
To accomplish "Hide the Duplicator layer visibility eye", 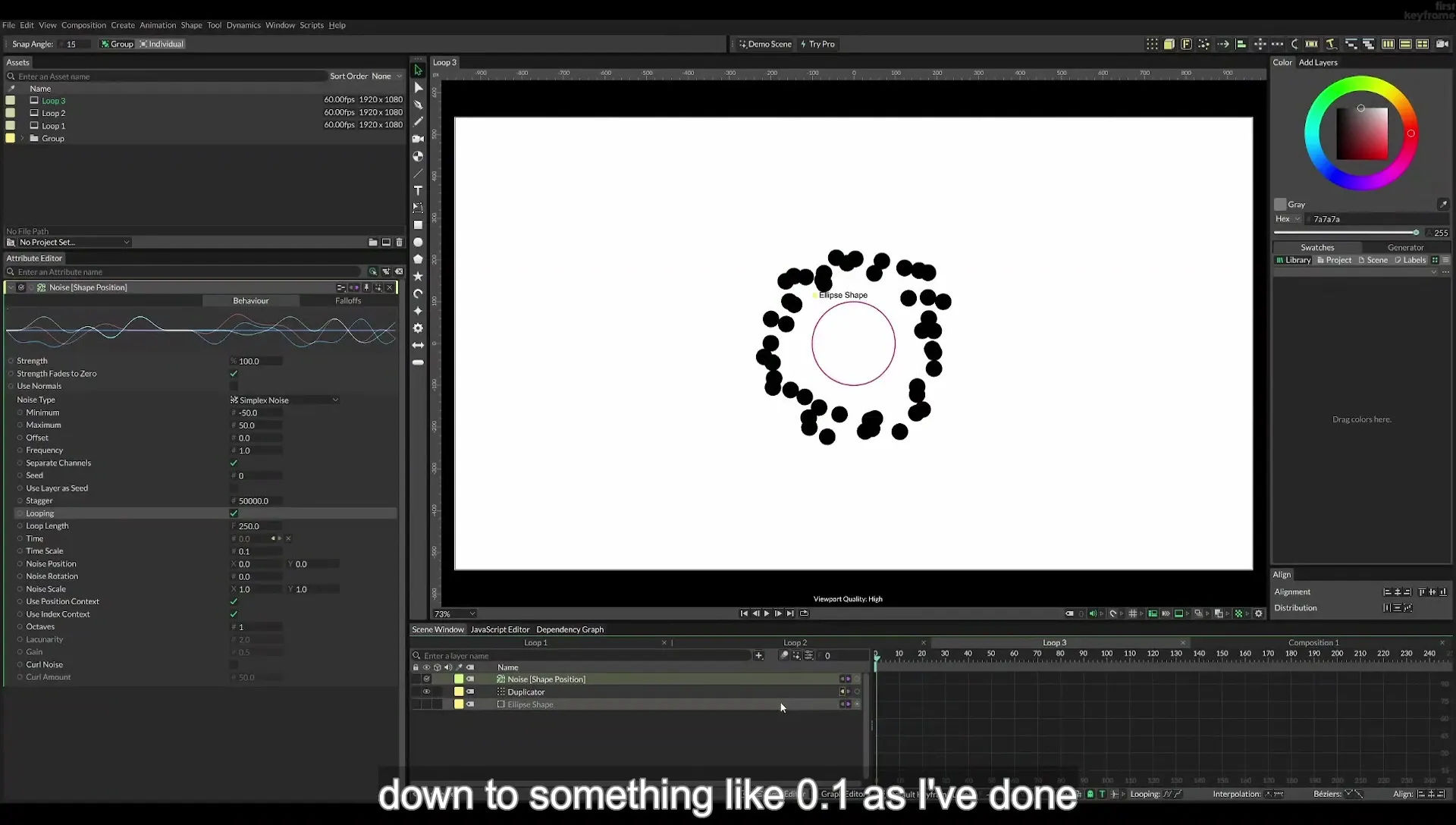I will (x=426, y=692).
